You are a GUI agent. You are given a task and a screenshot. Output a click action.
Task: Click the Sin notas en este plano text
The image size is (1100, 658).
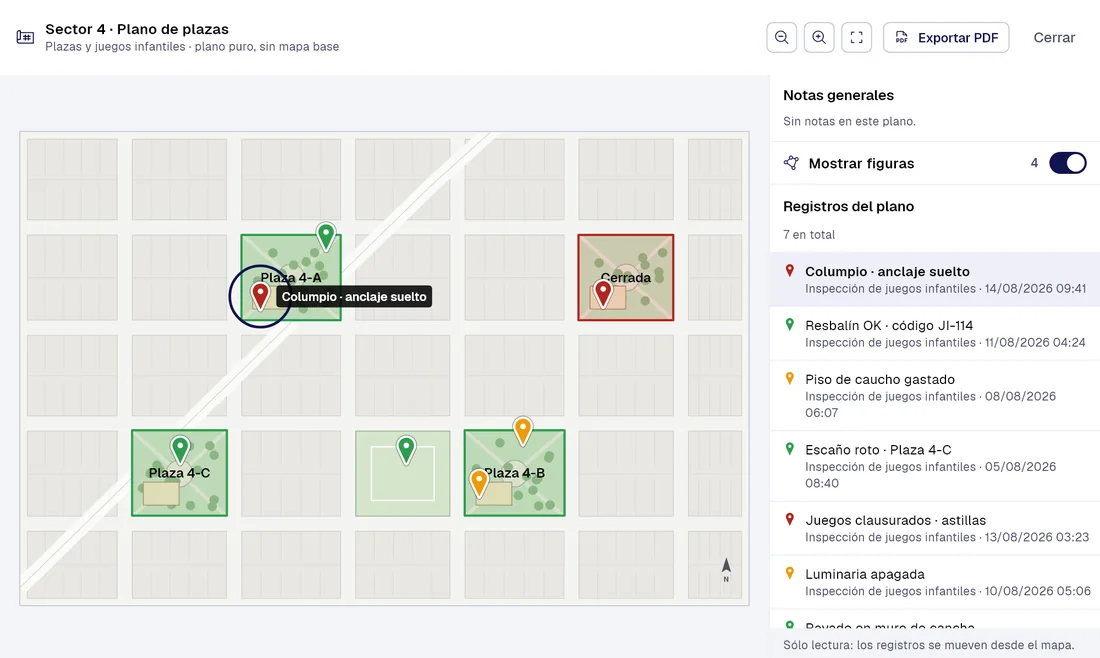pyautogui.click(x=850, y=121)
